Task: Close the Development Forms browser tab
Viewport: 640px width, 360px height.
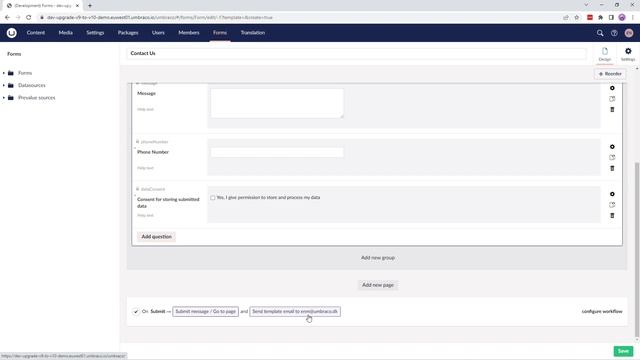Action: [x=77, y=6]
